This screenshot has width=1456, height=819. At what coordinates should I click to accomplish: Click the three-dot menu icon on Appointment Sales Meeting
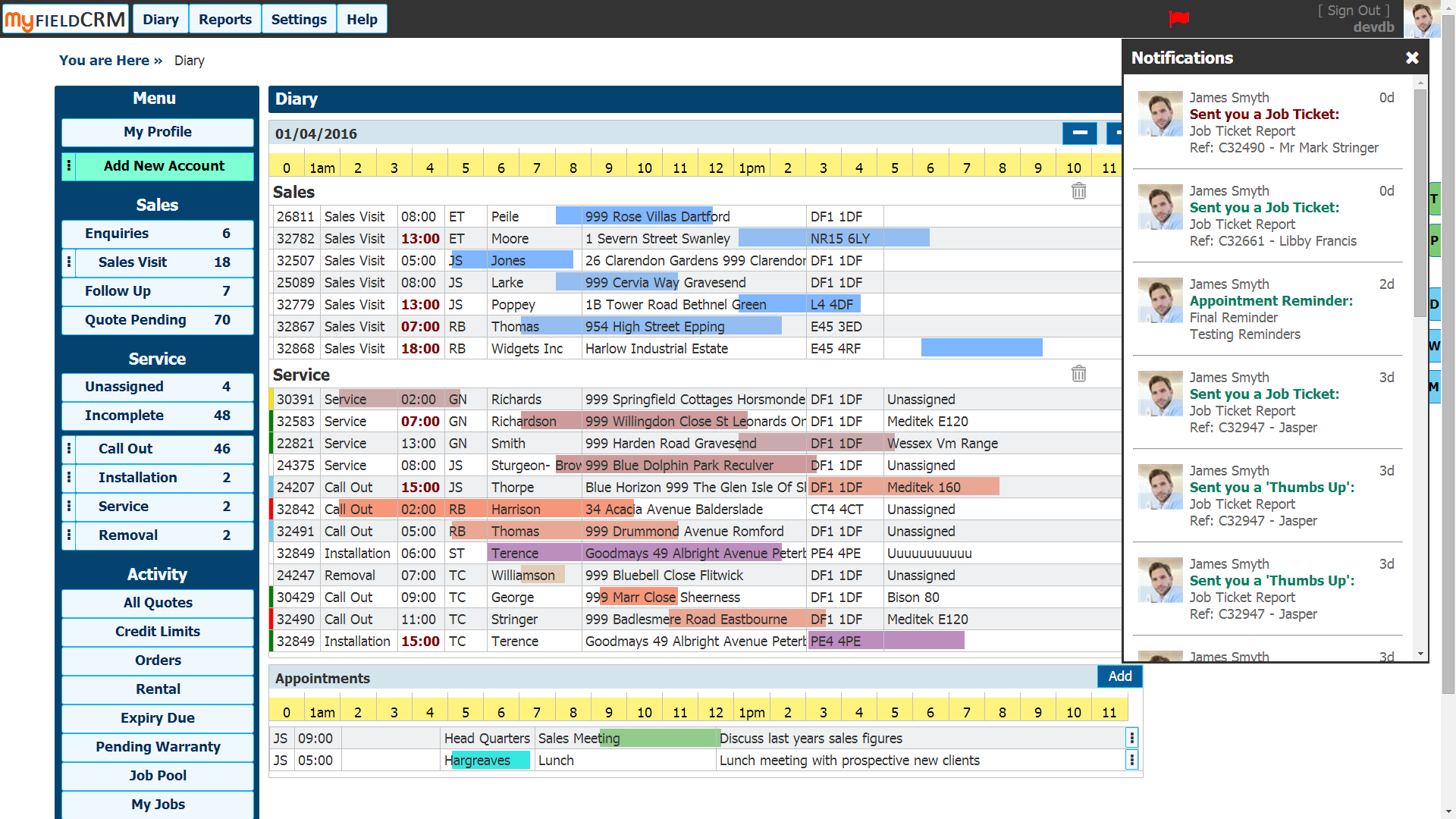(x=1131, y=738)
